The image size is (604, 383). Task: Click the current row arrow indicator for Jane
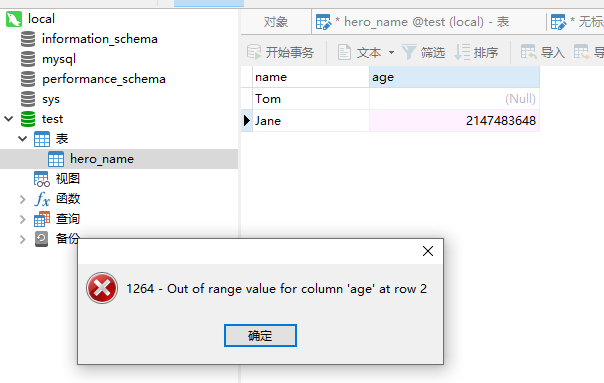(x=247, y=121)
